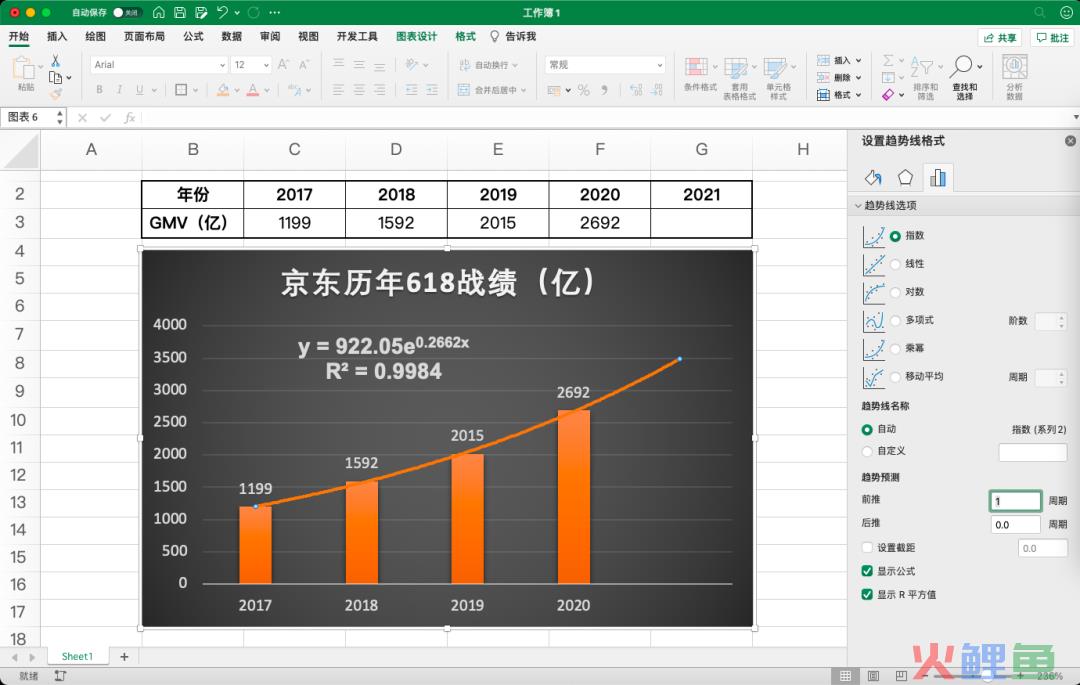The width and height of the screenshot is (1080, 685).
Task: Select the 线性 trendline radio button
Action: click(895, 264)
